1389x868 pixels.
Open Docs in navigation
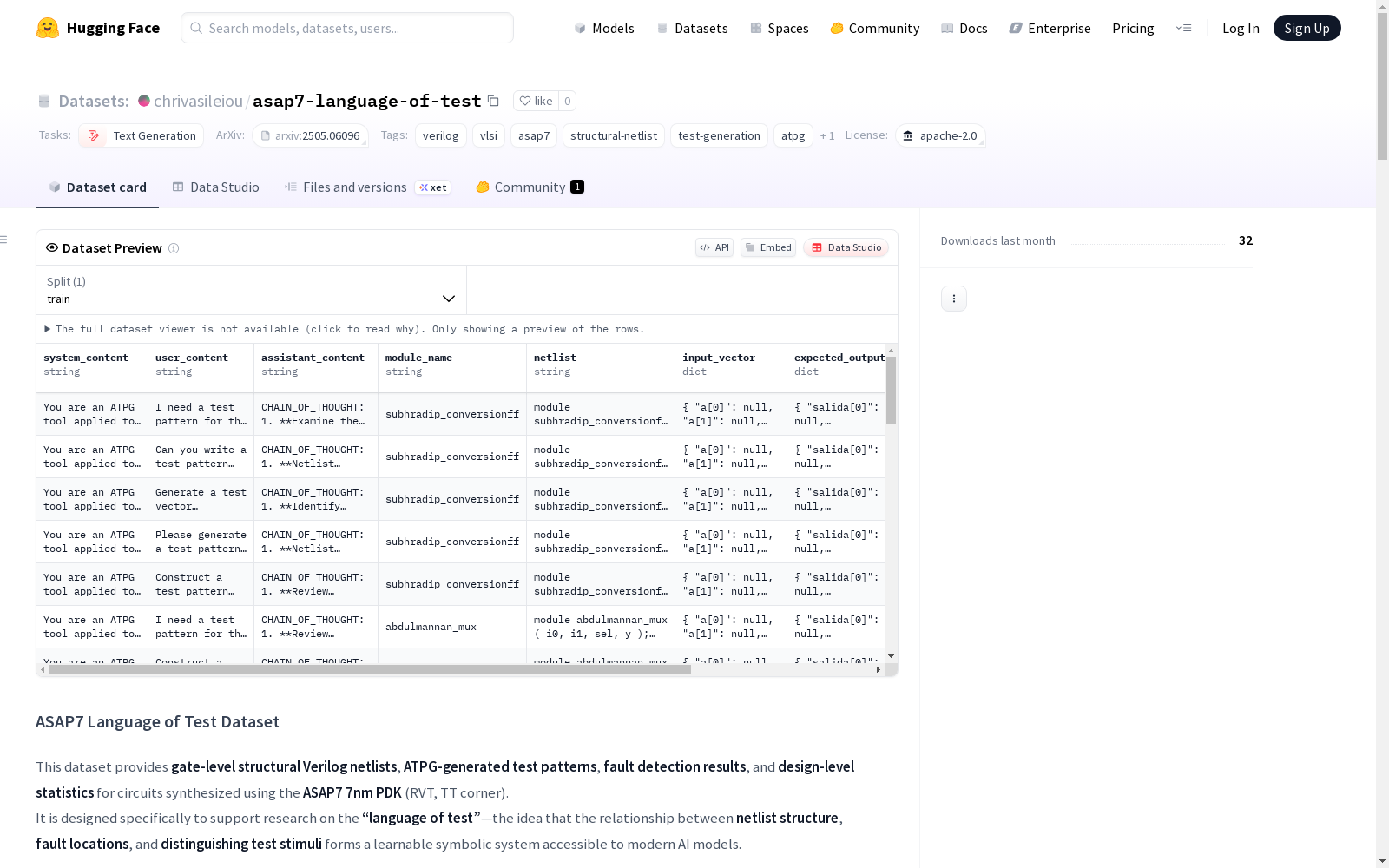964,28
